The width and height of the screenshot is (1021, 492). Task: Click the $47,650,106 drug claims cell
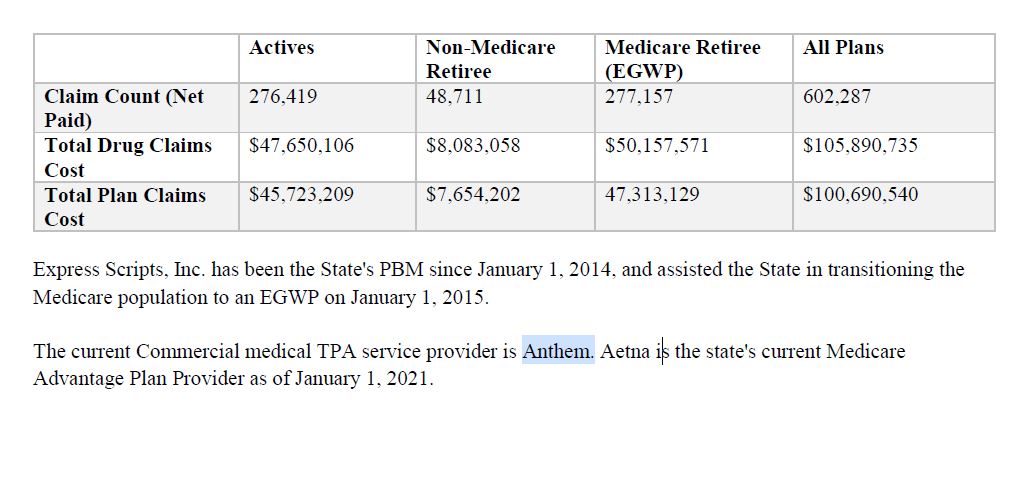pos(301,146)
